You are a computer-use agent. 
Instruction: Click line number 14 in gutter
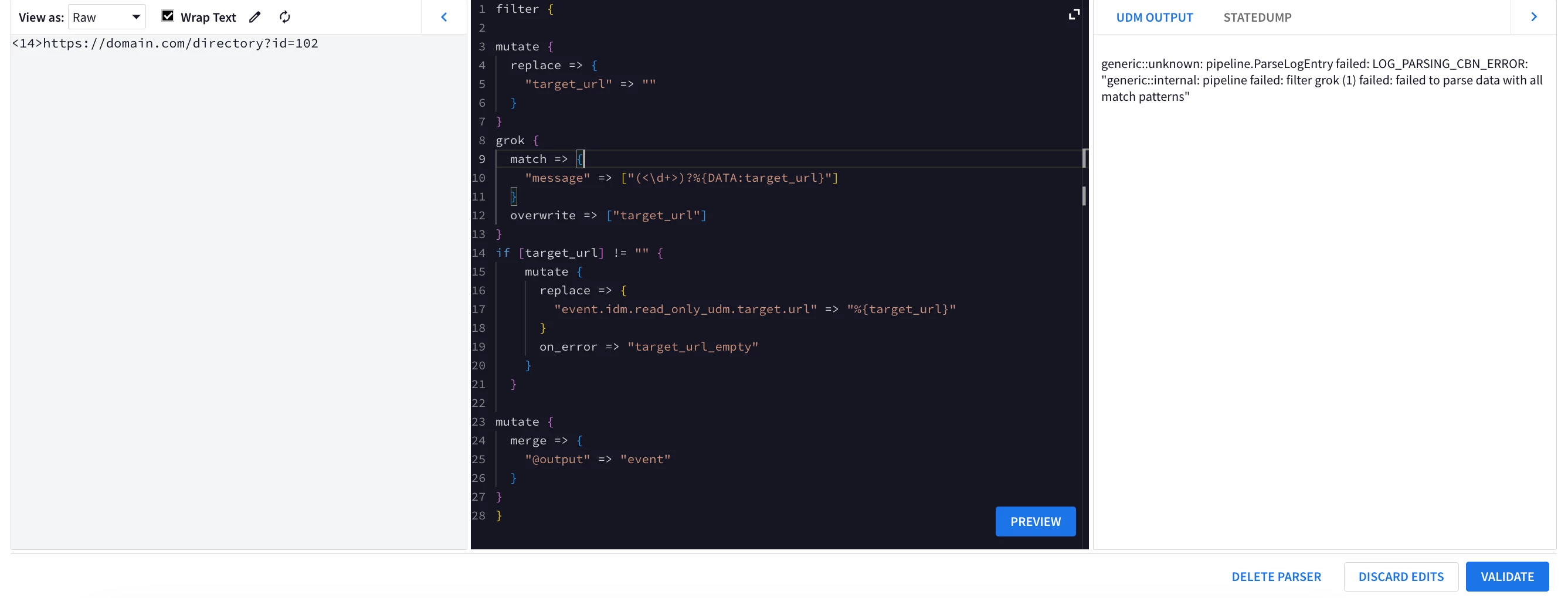coord(478,253)
